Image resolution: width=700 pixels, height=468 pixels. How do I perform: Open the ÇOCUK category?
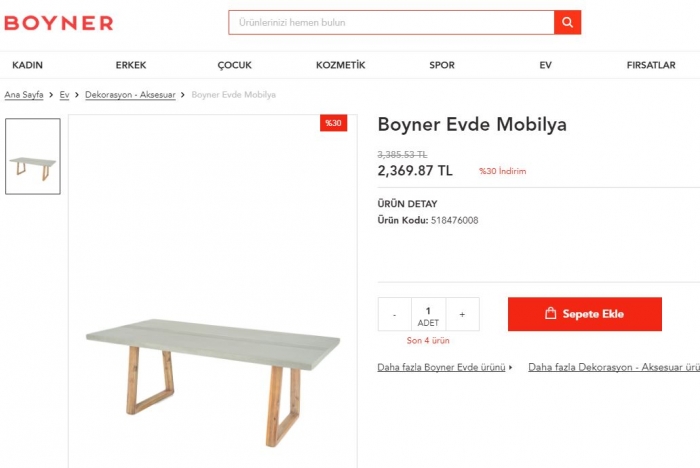point(234,65)
